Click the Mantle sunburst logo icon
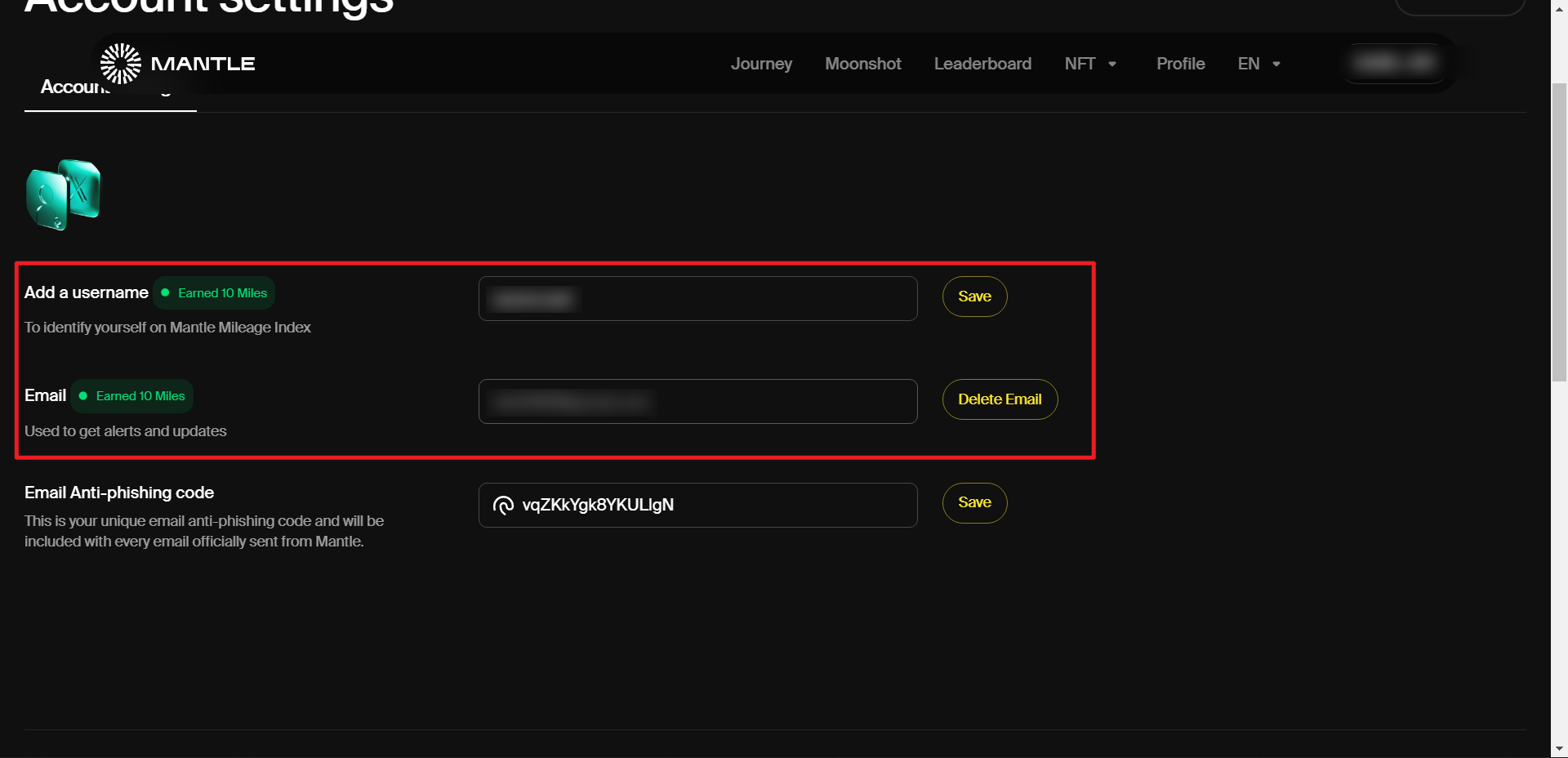The height and width of the screenshot is (758, 1568). [120, 64]
